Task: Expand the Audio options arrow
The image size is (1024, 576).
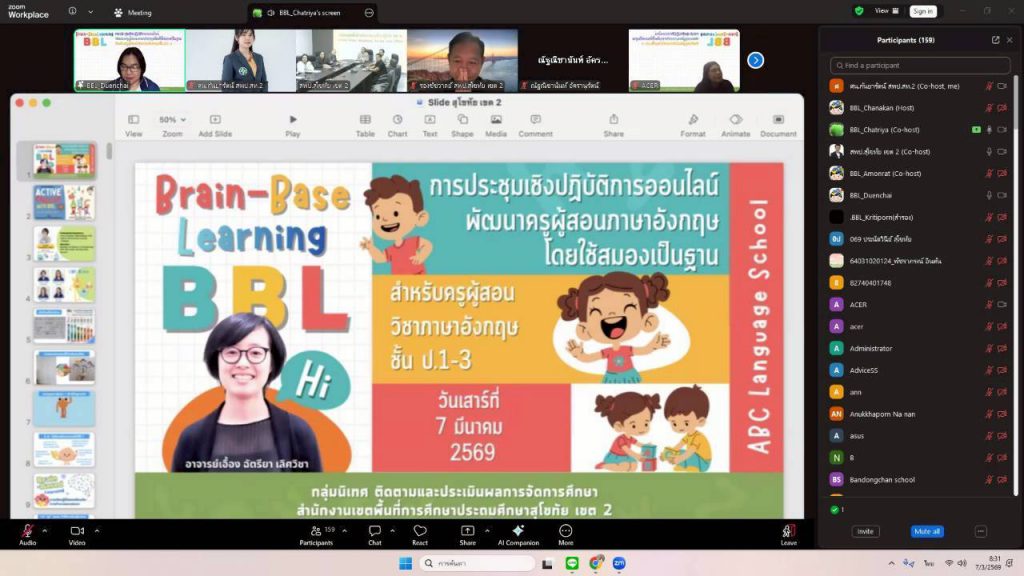Action: point(46,525)
